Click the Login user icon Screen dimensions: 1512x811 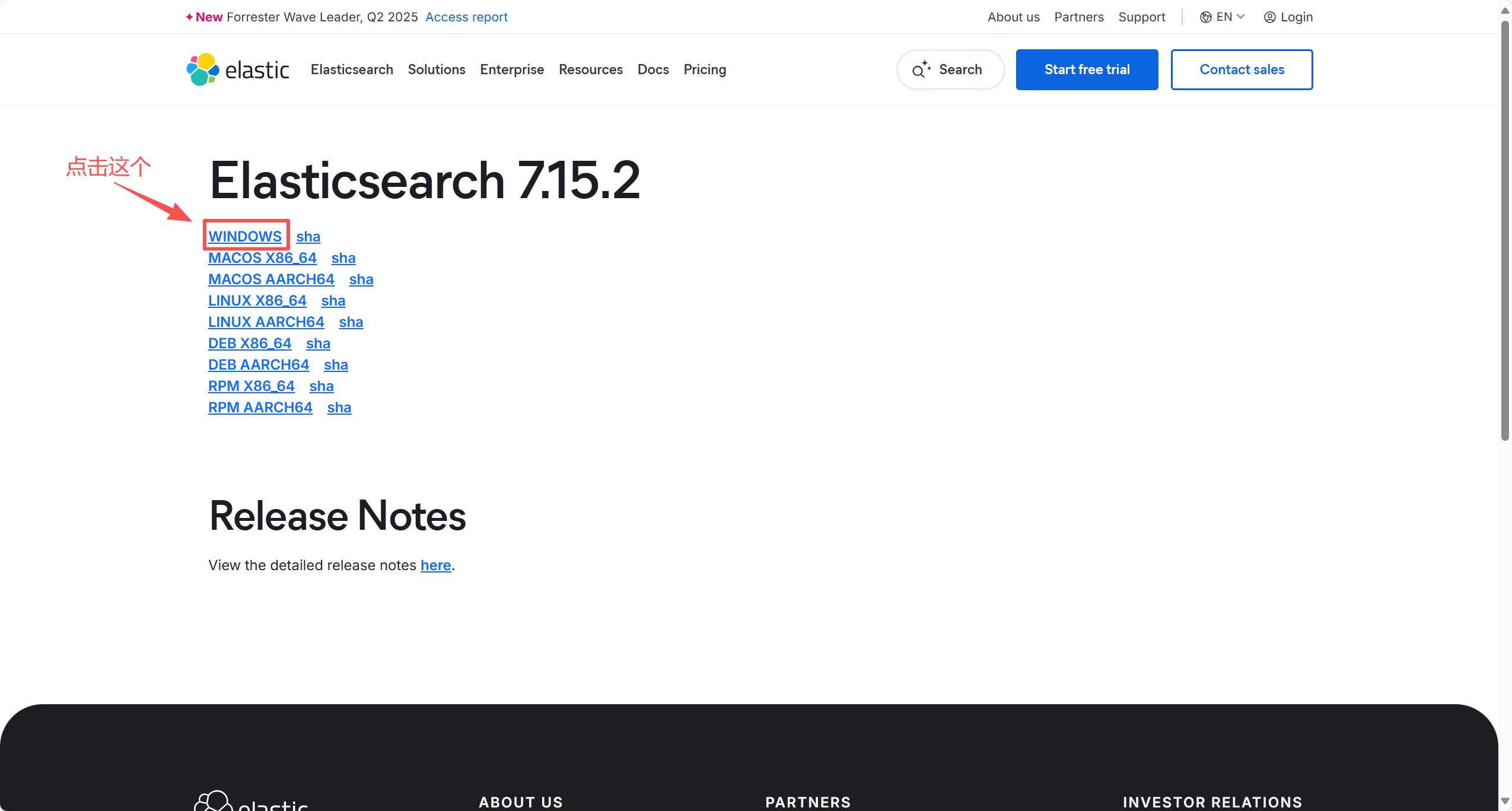coord(1269,17)
